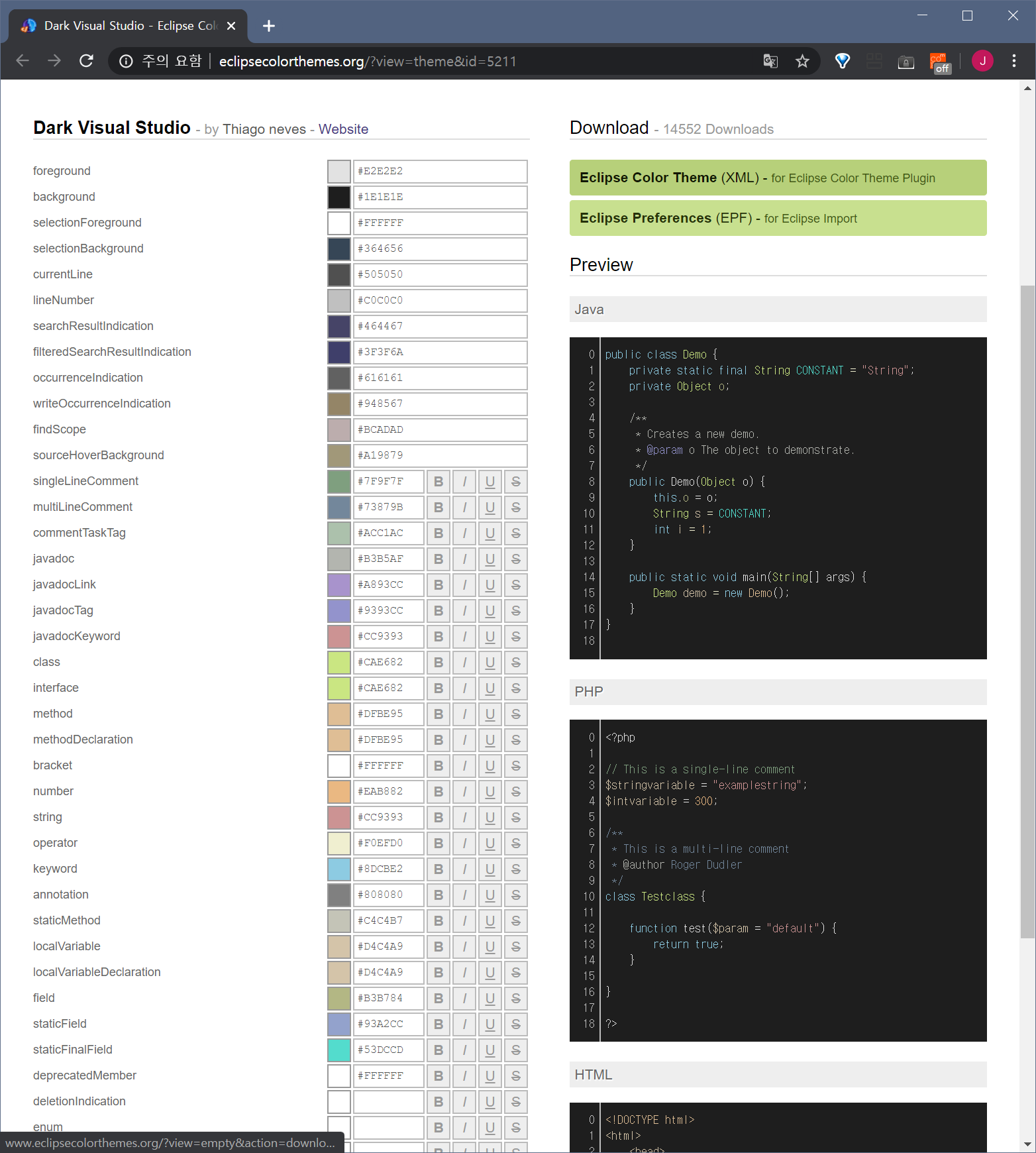
Task: Edit the lineNumber hex value #C0C0C0
Action: tap(440, 301)
